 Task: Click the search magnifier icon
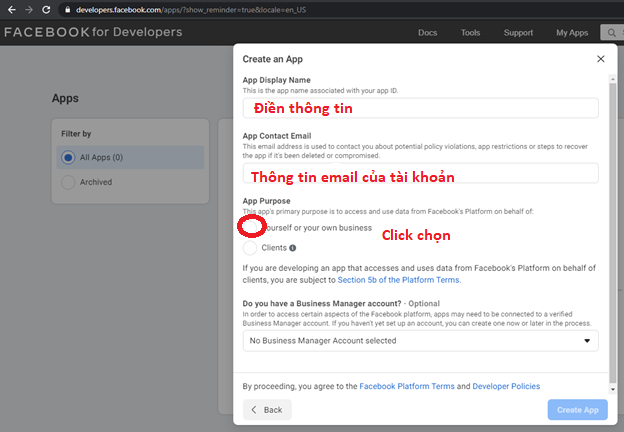[x=612, y=33]
